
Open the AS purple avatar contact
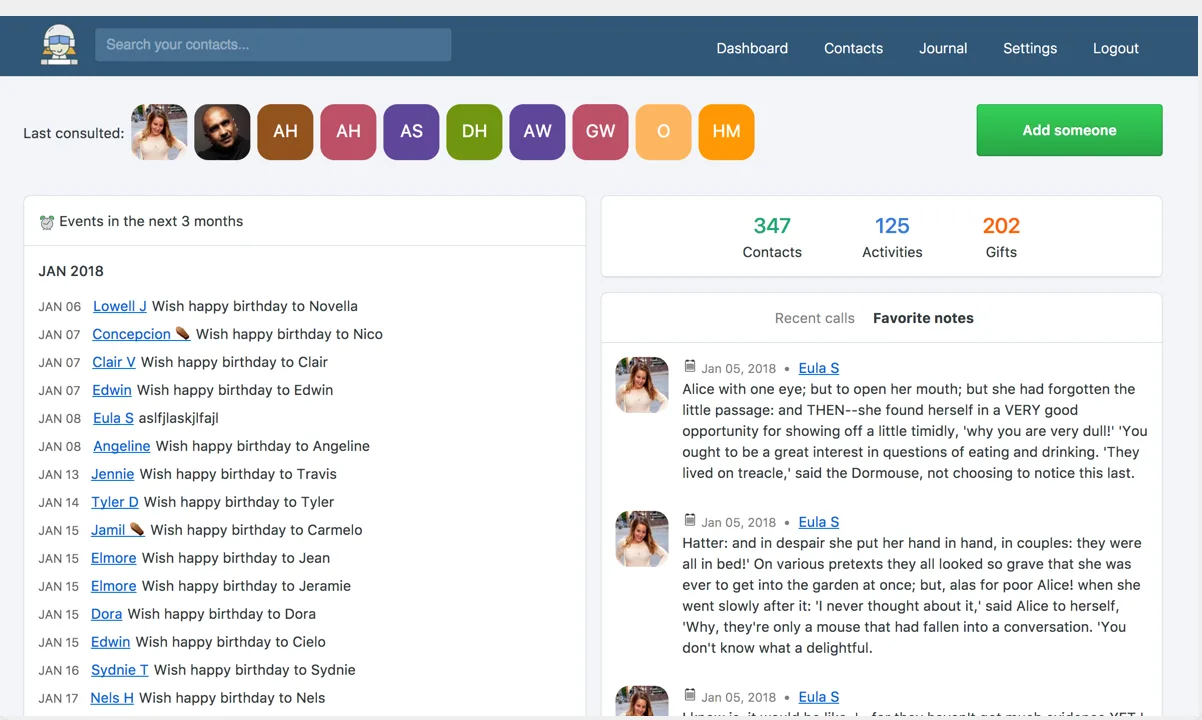(411, 132)
